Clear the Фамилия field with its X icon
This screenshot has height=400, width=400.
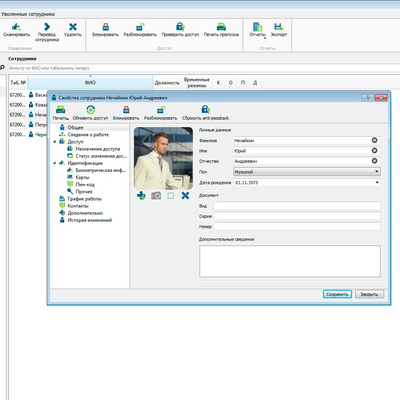point(374,140)
